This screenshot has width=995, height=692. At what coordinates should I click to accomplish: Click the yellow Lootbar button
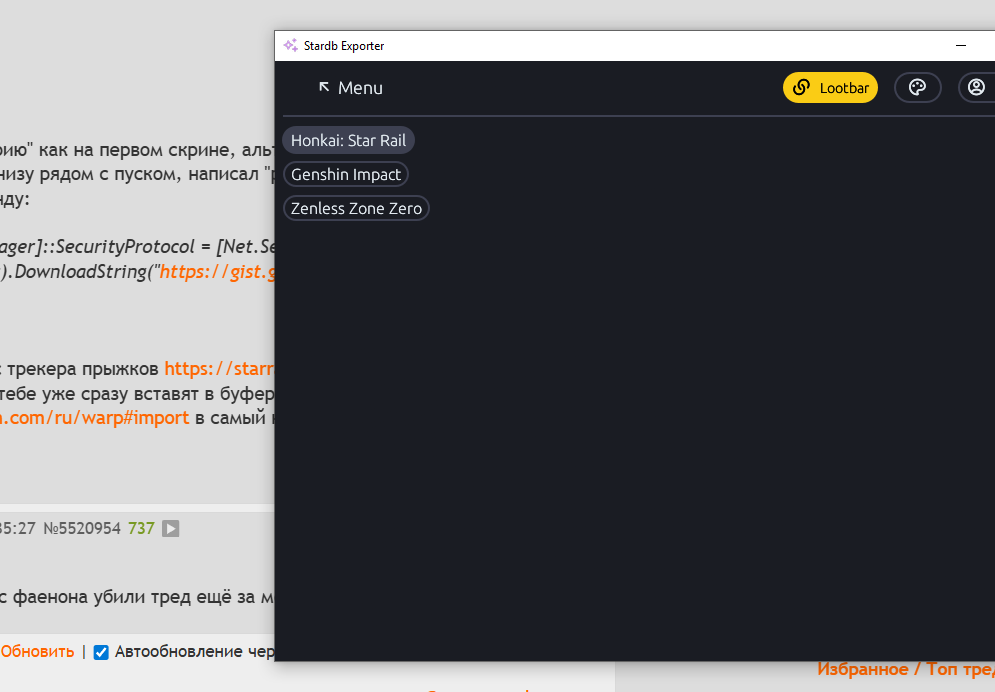[830, 88]
